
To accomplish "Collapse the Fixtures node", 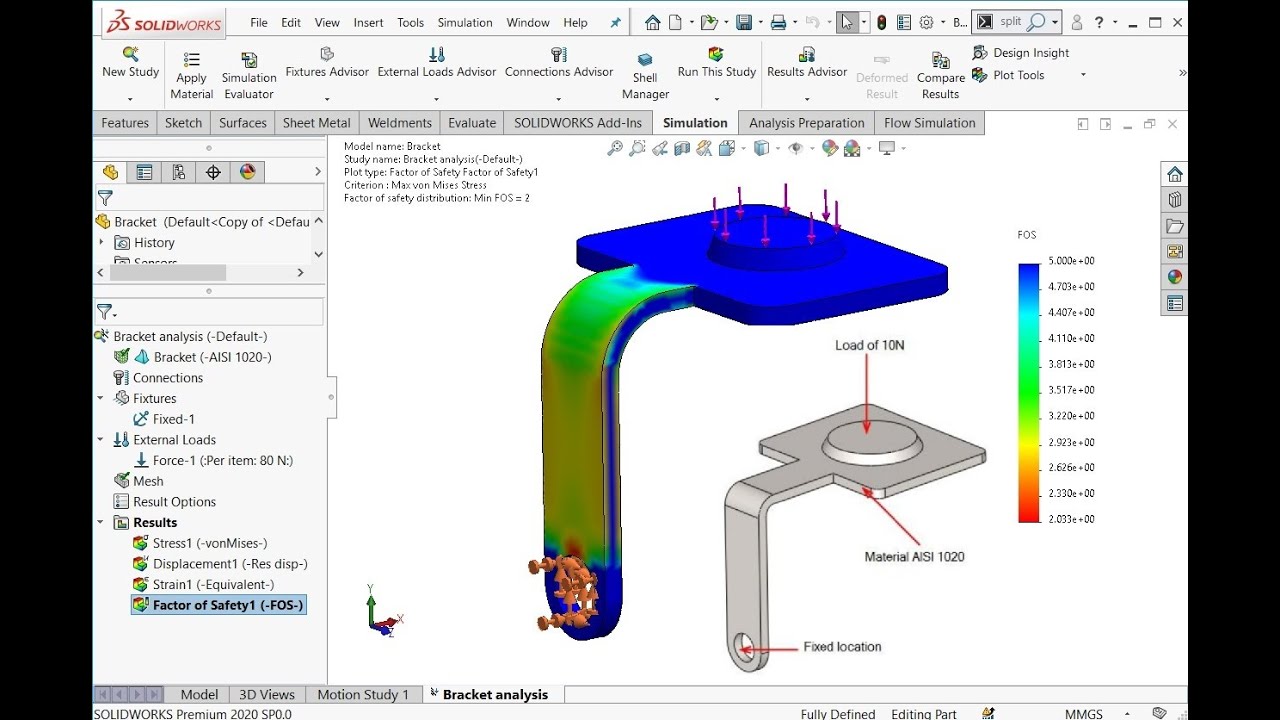I will point(100,398).
